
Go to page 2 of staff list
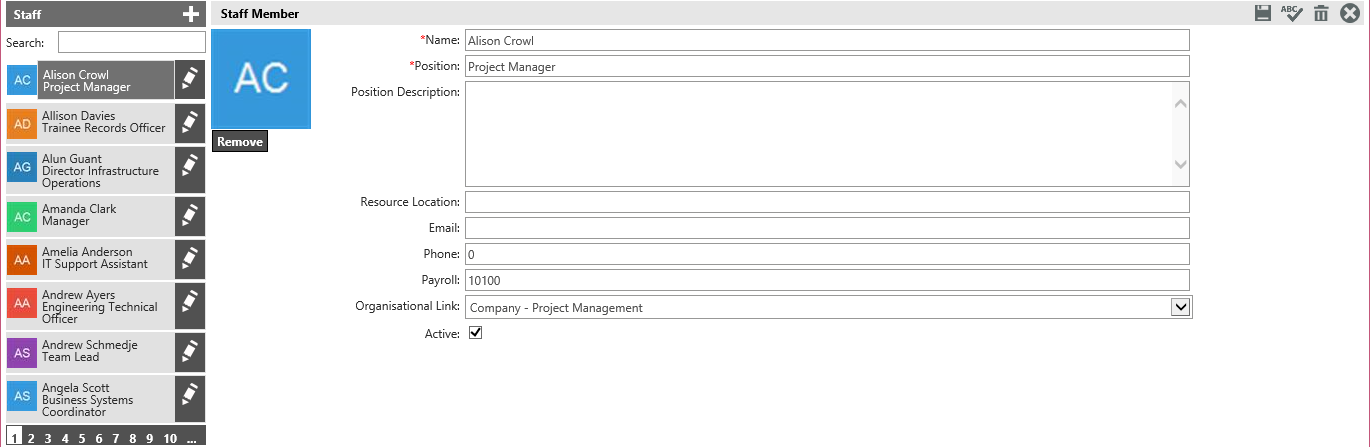pyautogui.click(x=31, y=438)
